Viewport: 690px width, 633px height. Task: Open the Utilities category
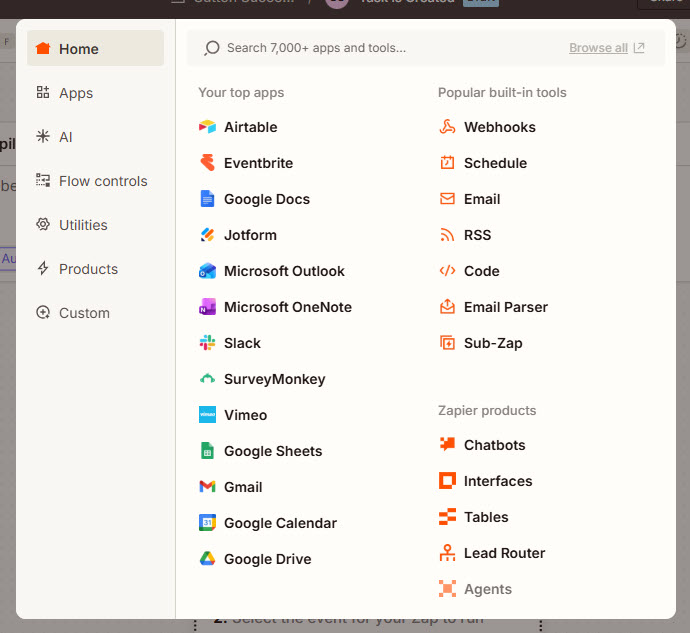point(95,225)
